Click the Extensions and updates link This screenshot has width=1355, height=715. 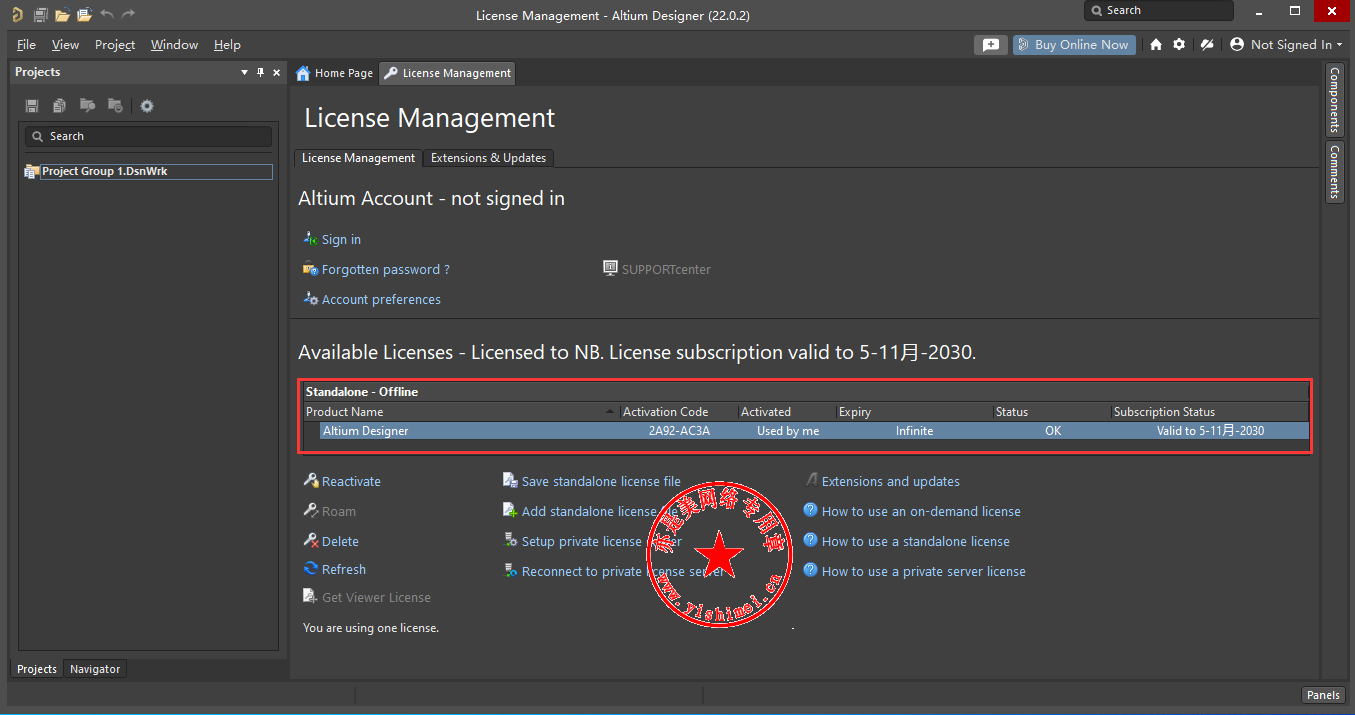pyautogui.click(x=890, y=482)
